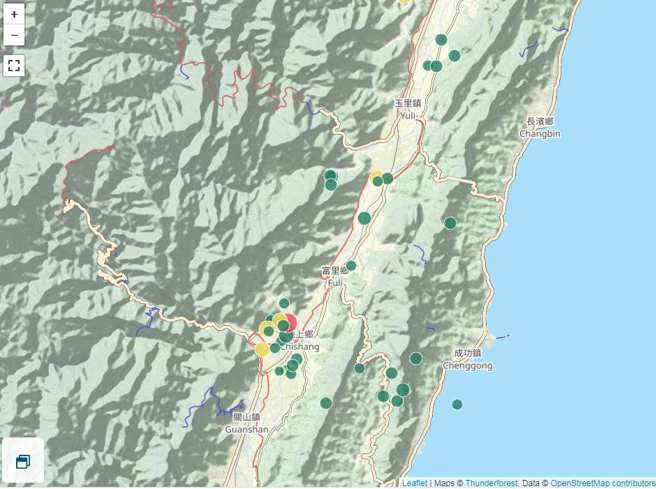Click the green marker beside the Fuli label

click(x=351, y=266)
